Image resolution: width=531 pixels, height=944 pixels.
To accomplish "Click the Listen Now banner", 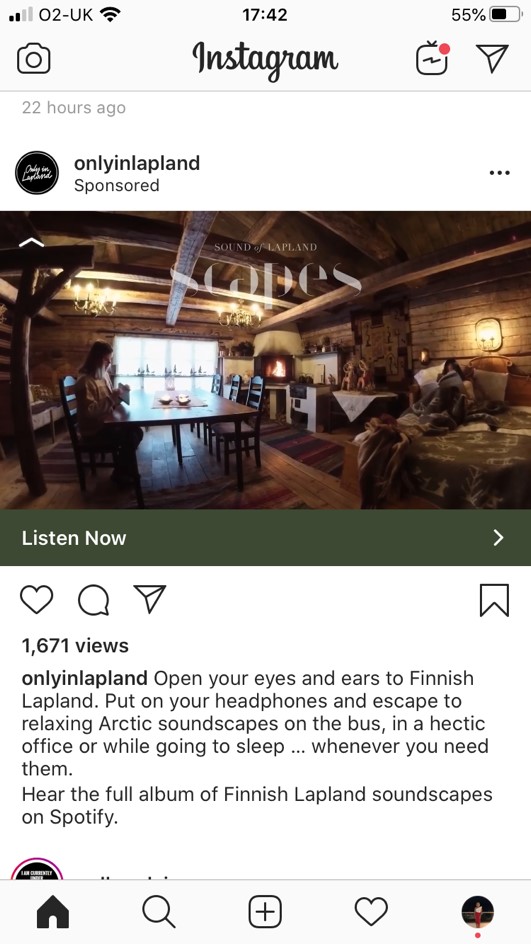I will pyautogui.click(x=266, y=538).
